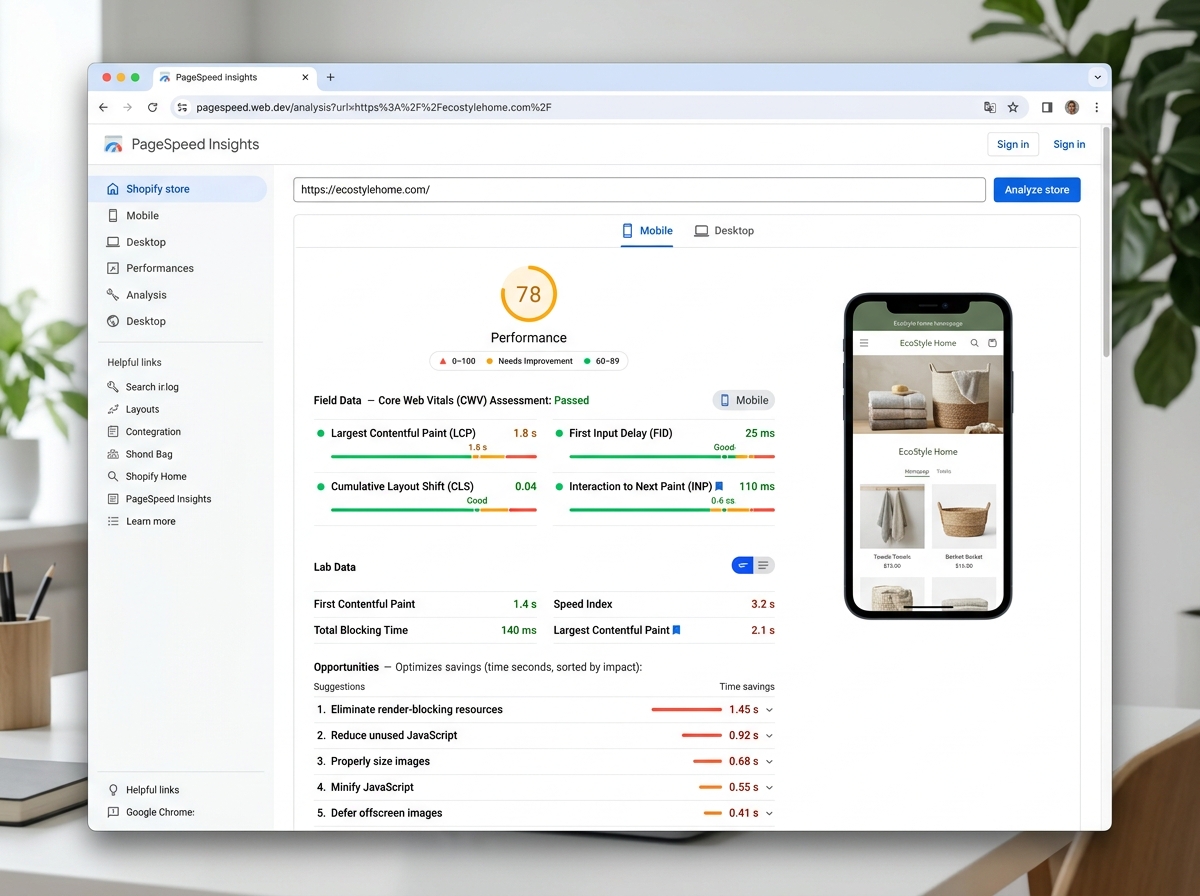Select the PageSpeed Insights browser tab
Viewport: 1200px width, 896px height.
[x=234, y=77]
